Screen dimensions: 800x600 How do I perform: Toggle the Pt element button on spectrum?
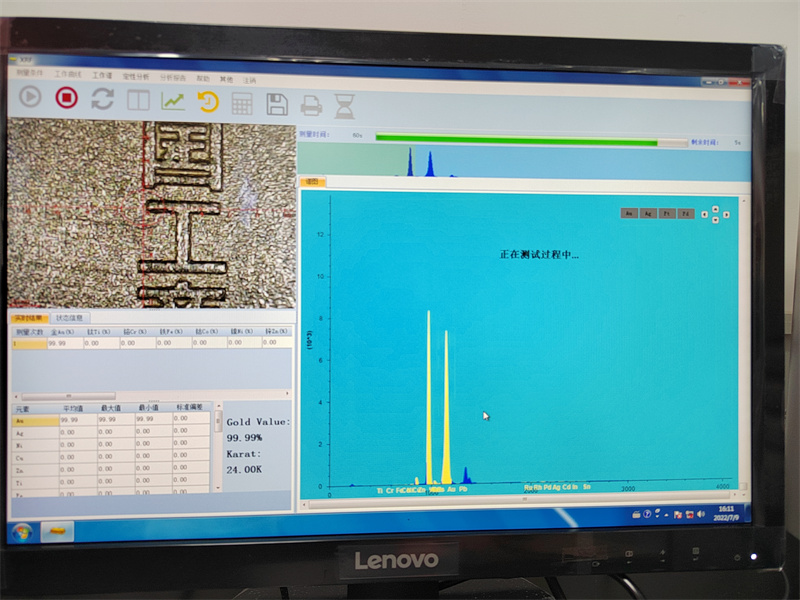[x=667, y=213]
